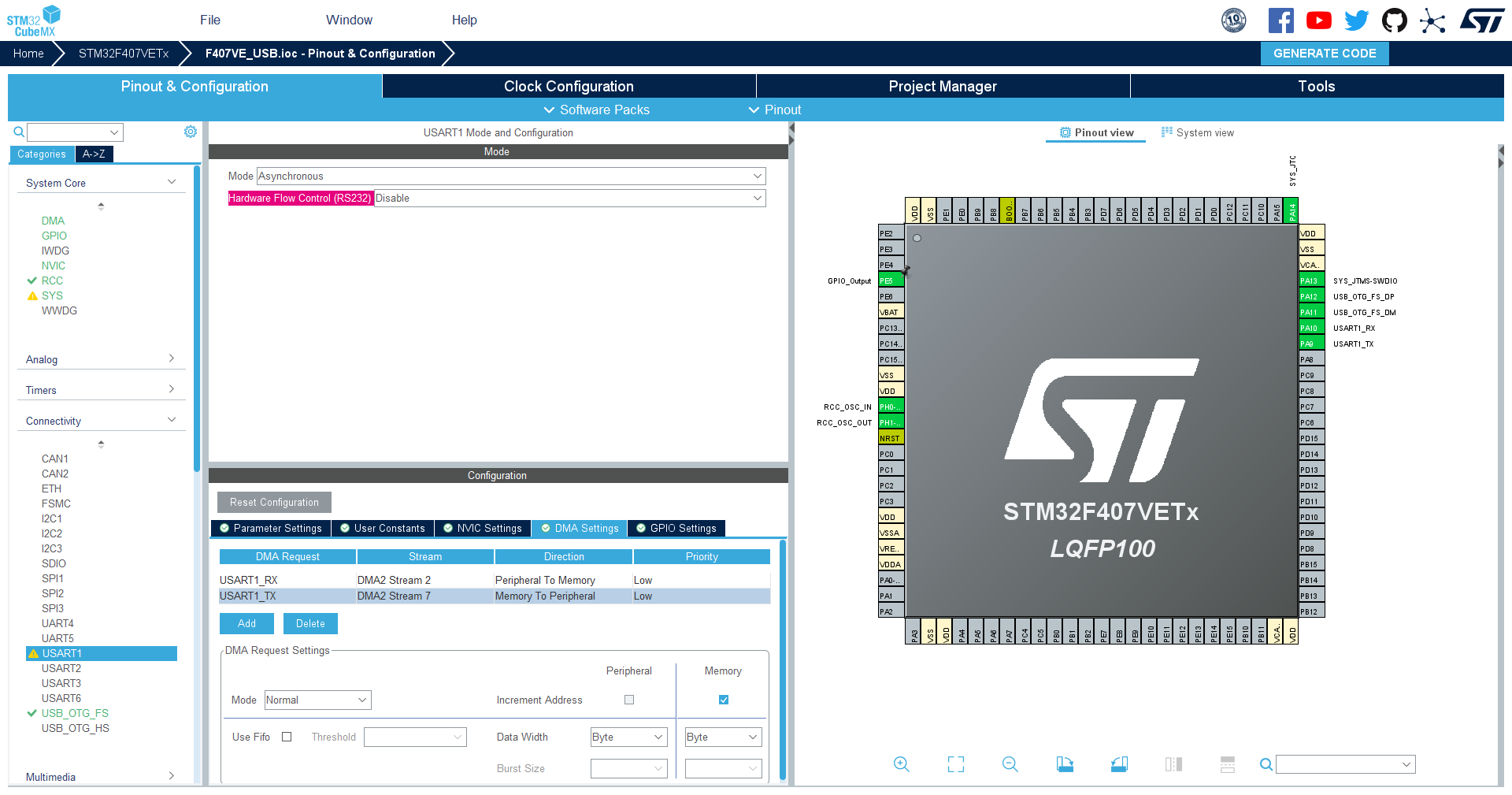Image resolution: width=1512 pixels, height=795 pixels.
Task: Click the peripheral search input field
Action: coord(76,132)
